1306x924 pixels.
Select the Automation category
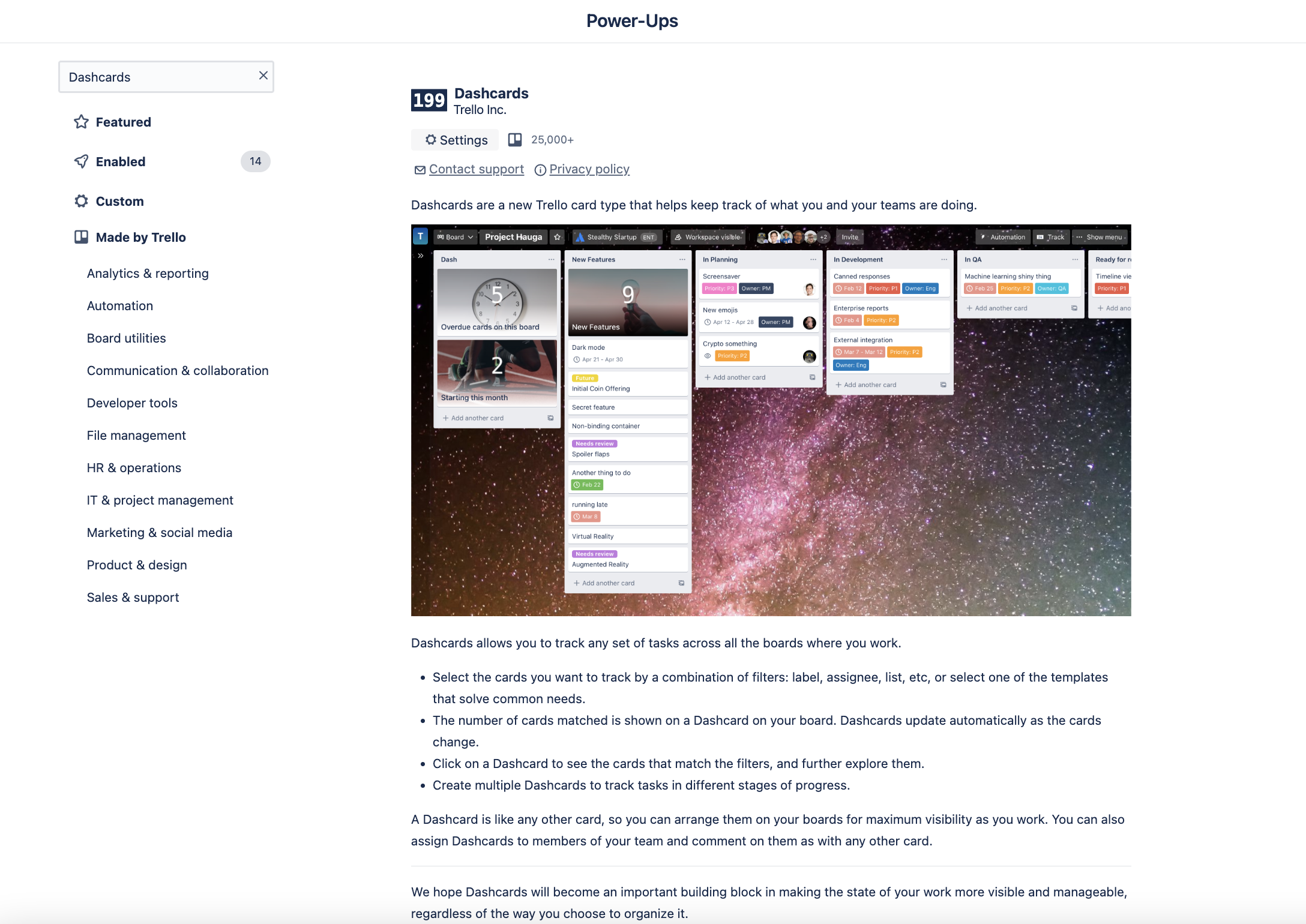pyautogui.click(x=120, y=306)
